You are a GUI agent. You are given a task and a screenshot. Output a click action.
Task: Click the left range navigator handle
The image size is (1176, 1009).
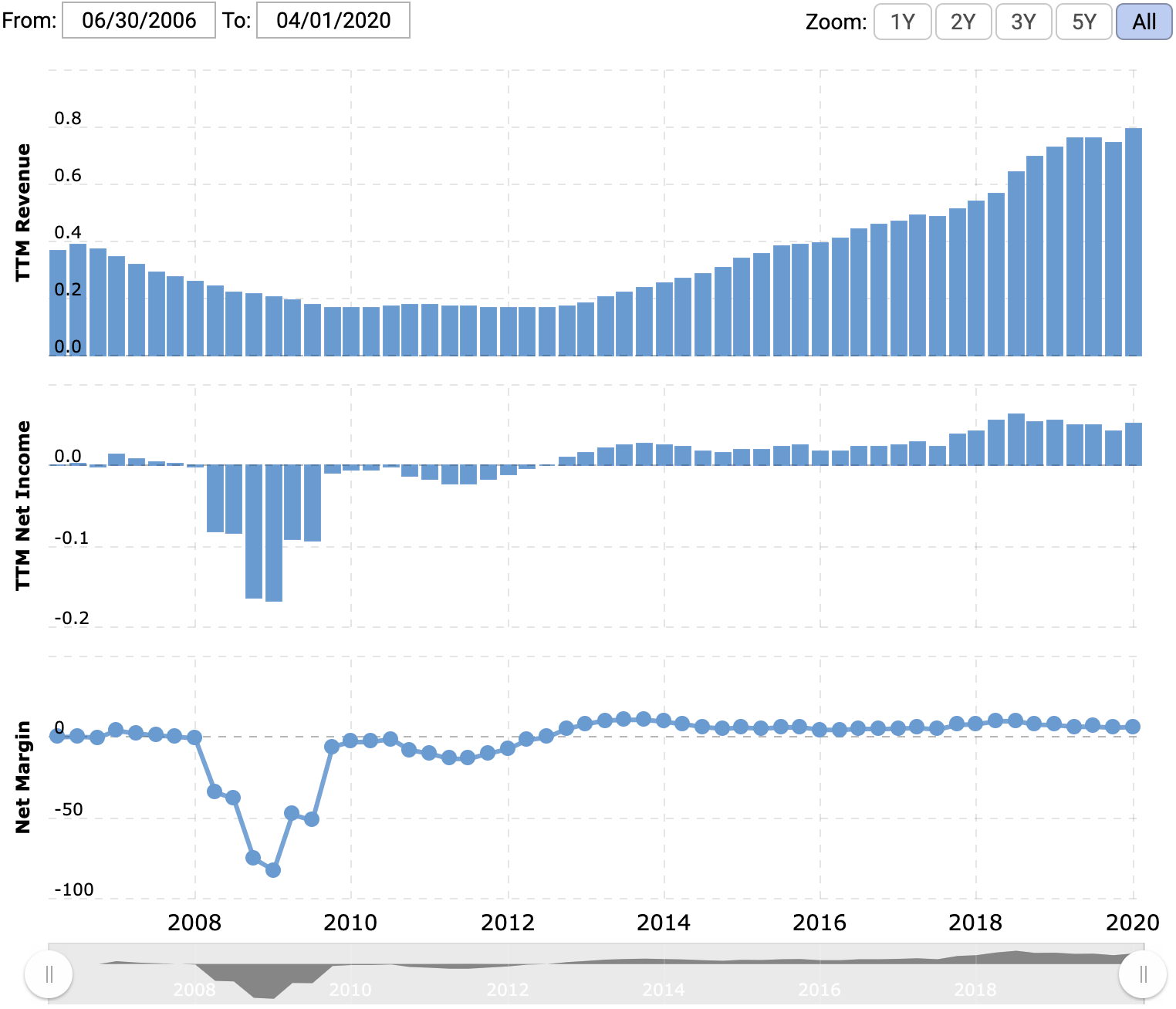click(49, 974)
